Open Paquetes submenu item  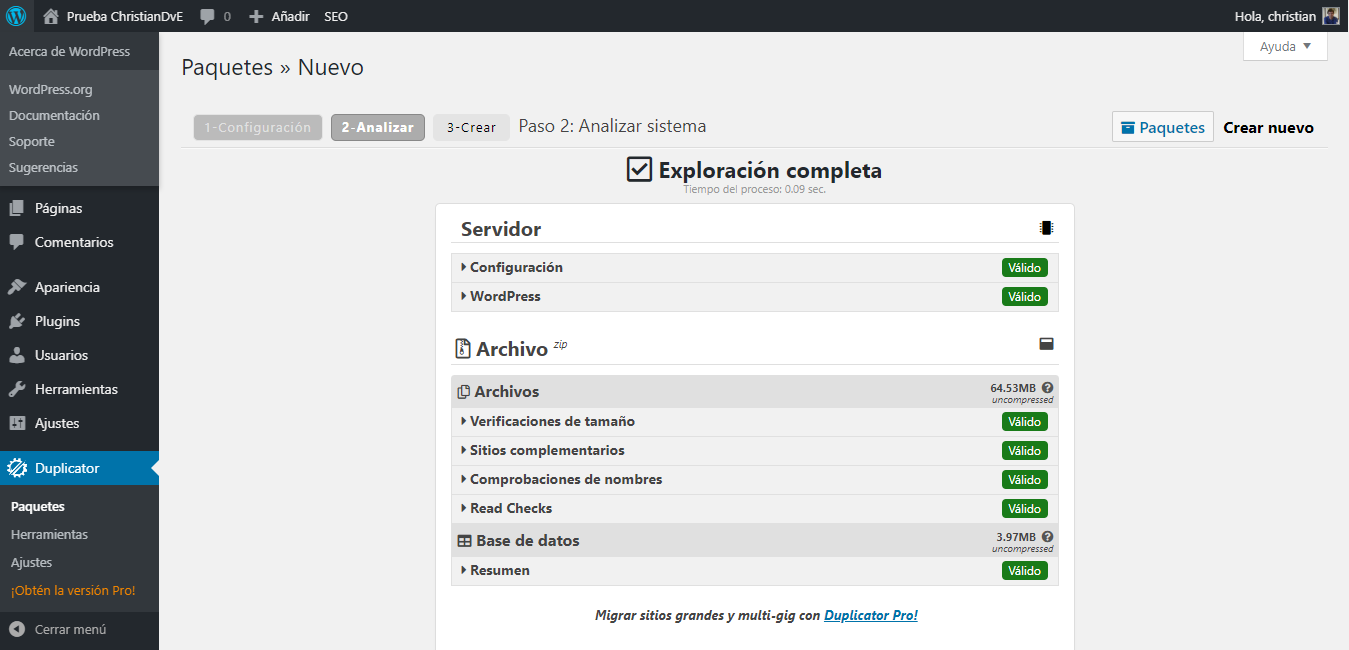[38, 507]
